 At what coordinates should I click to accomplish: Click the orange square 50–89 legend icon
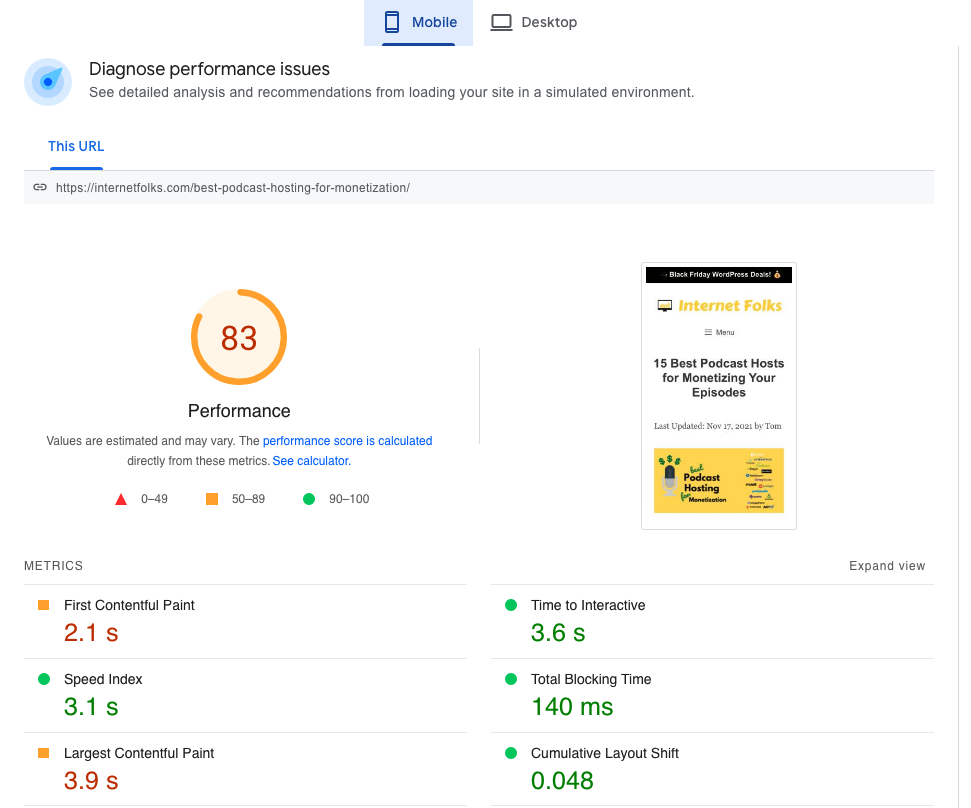coord(212,499)
